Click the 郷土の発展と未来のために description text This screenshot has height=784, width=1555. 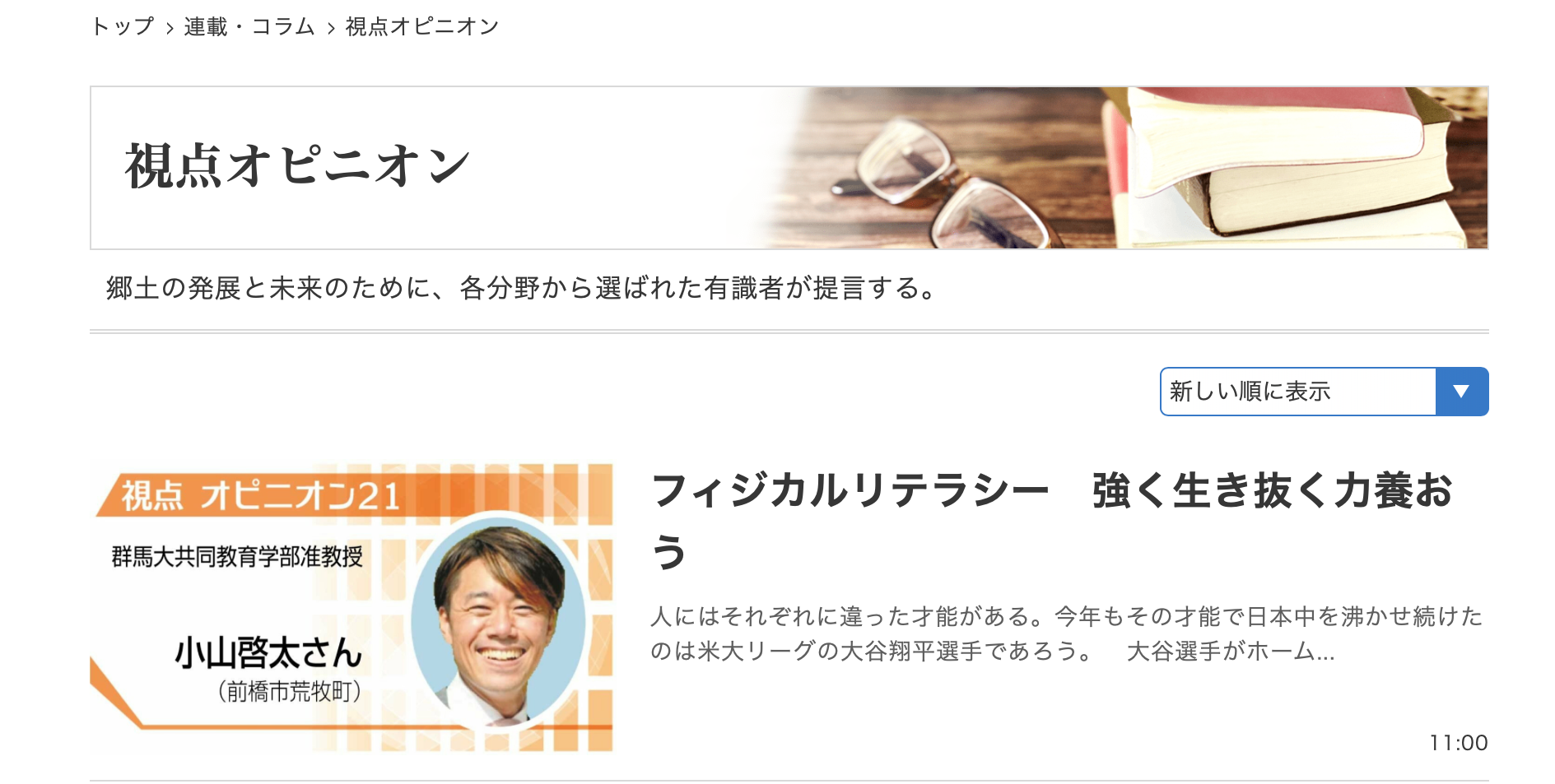click(x=522, y=289)
